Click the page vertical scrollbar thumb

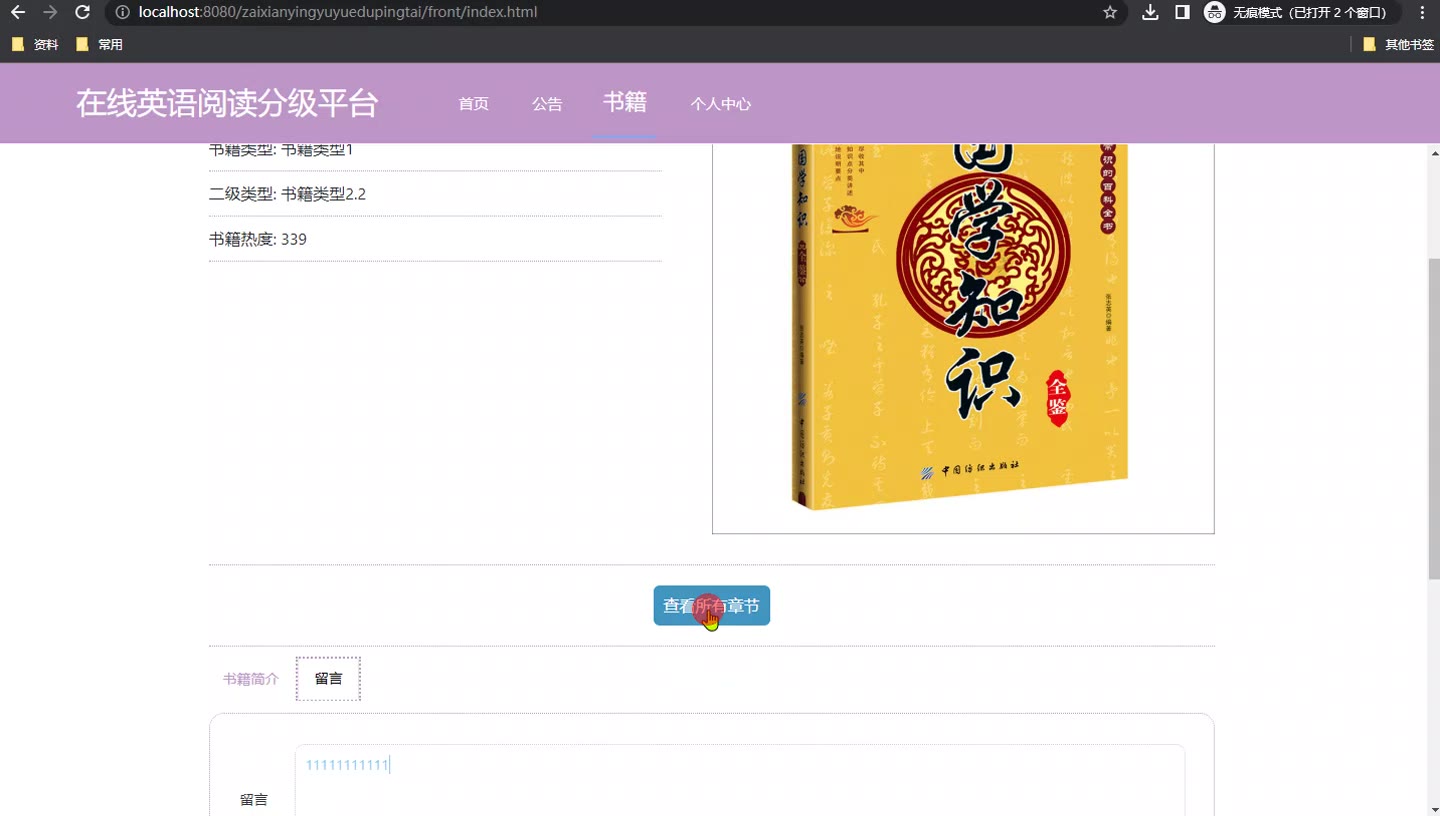click(x=1434, y=418)
